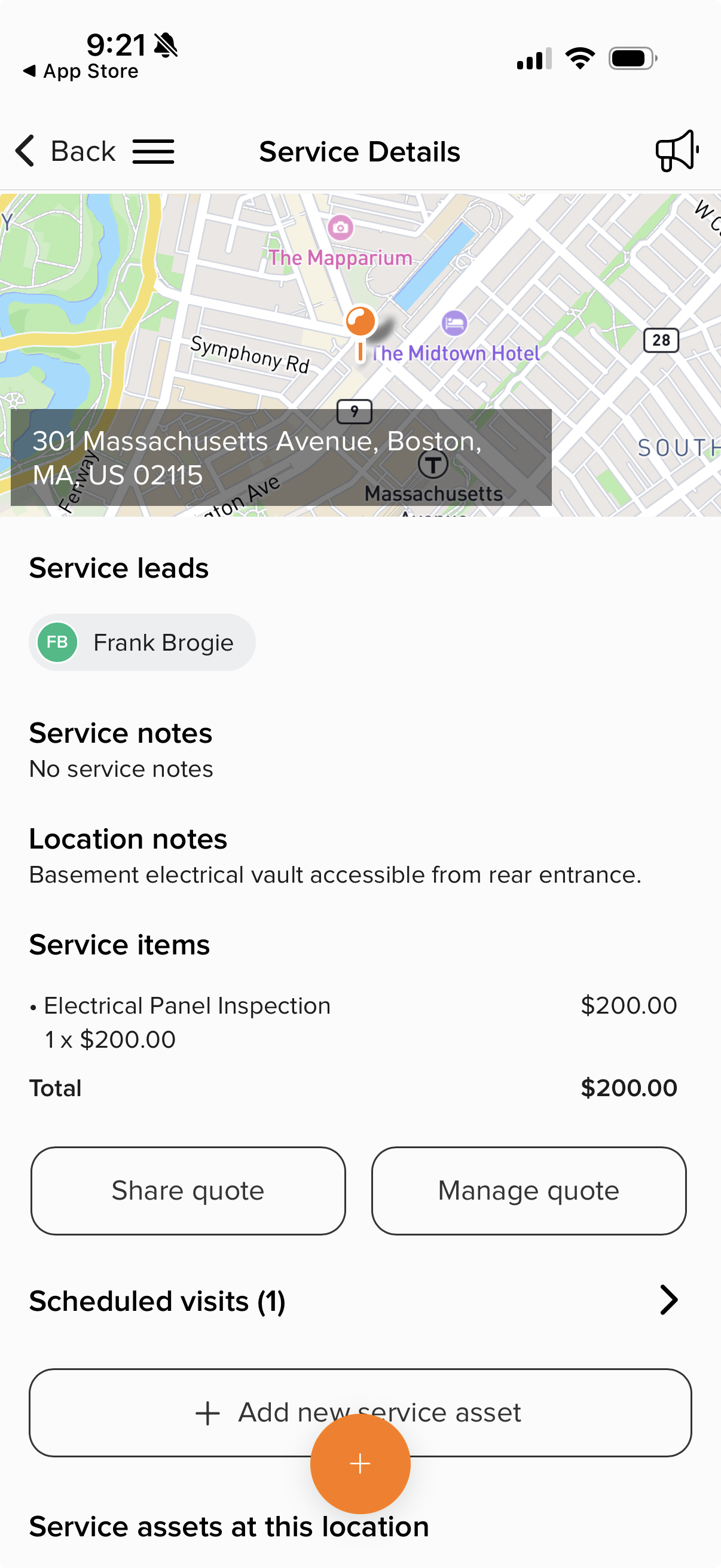Open the hamburger menu
Viewport: 721px width, 1568px height.
coord(153,151)
